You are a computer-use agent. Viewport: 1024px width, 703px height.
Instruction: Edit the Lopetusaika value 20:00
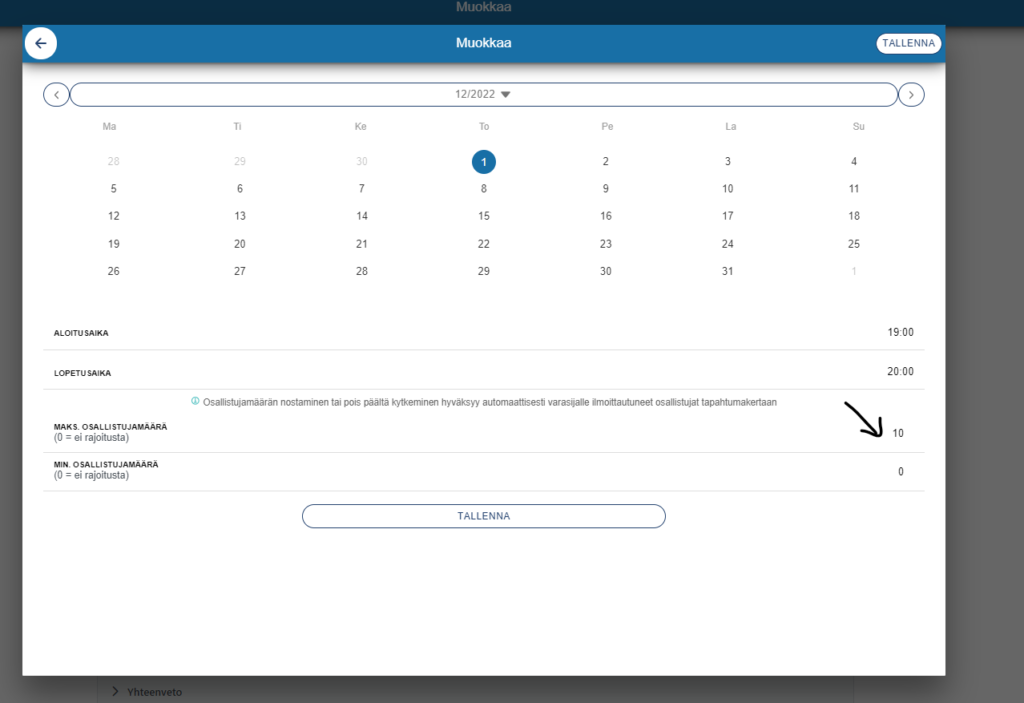coord(900,372)
